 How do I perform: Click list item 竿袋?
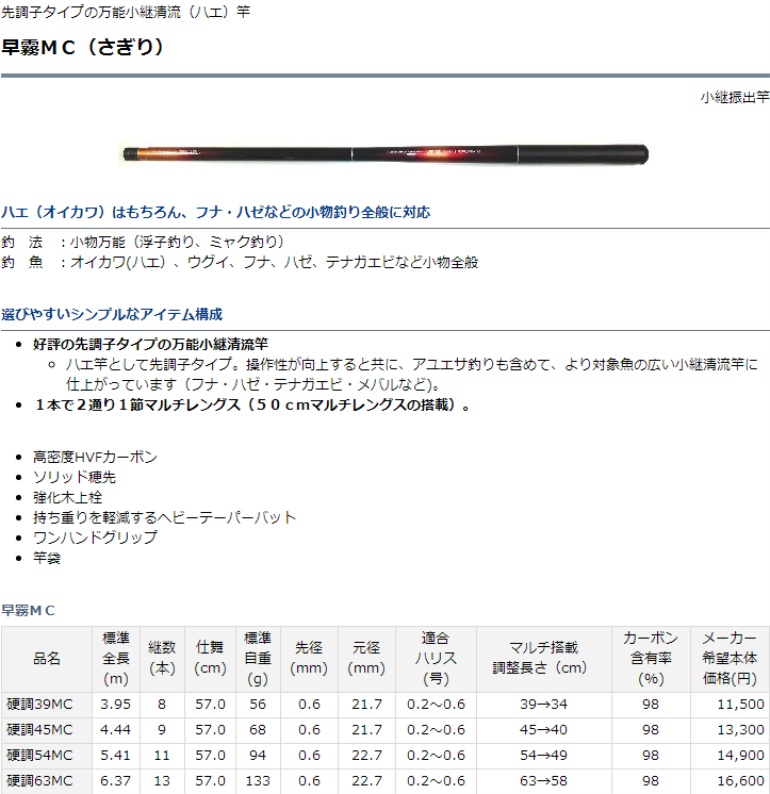click(x=47, y=558)
